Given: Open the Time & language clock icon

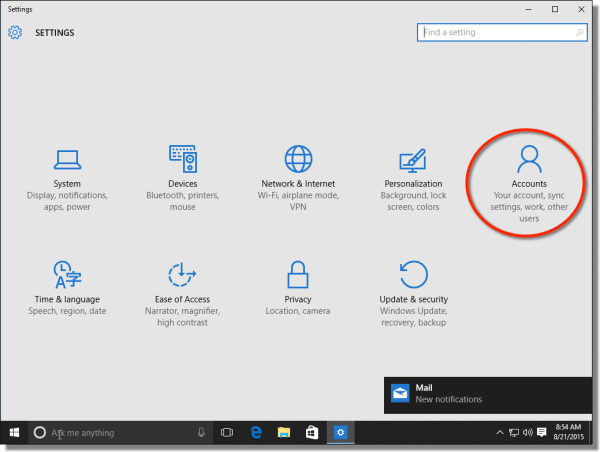Looking at the screenshot, I should 67,274.
